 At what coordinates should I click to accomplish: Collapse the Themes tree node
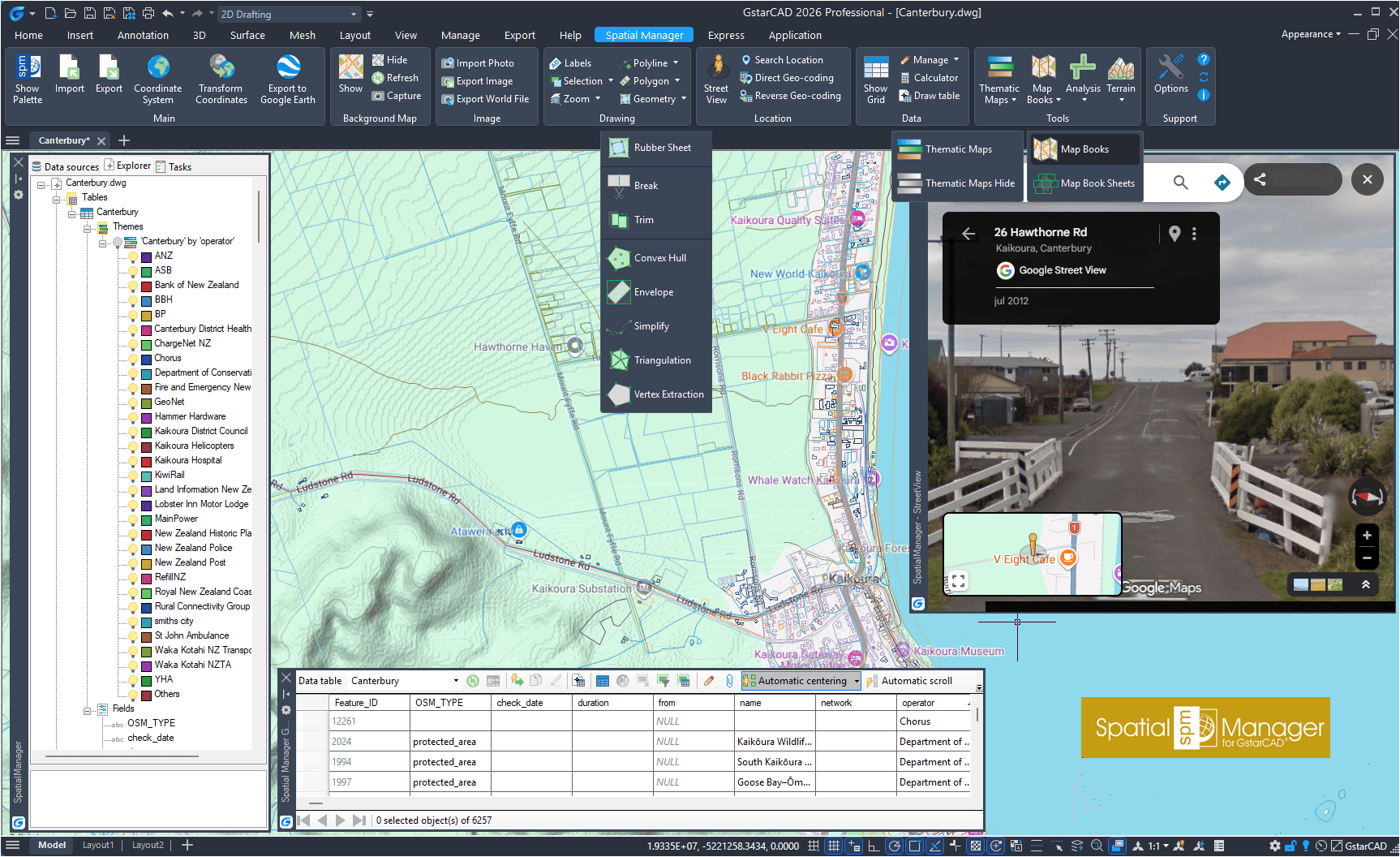[88, 227]
